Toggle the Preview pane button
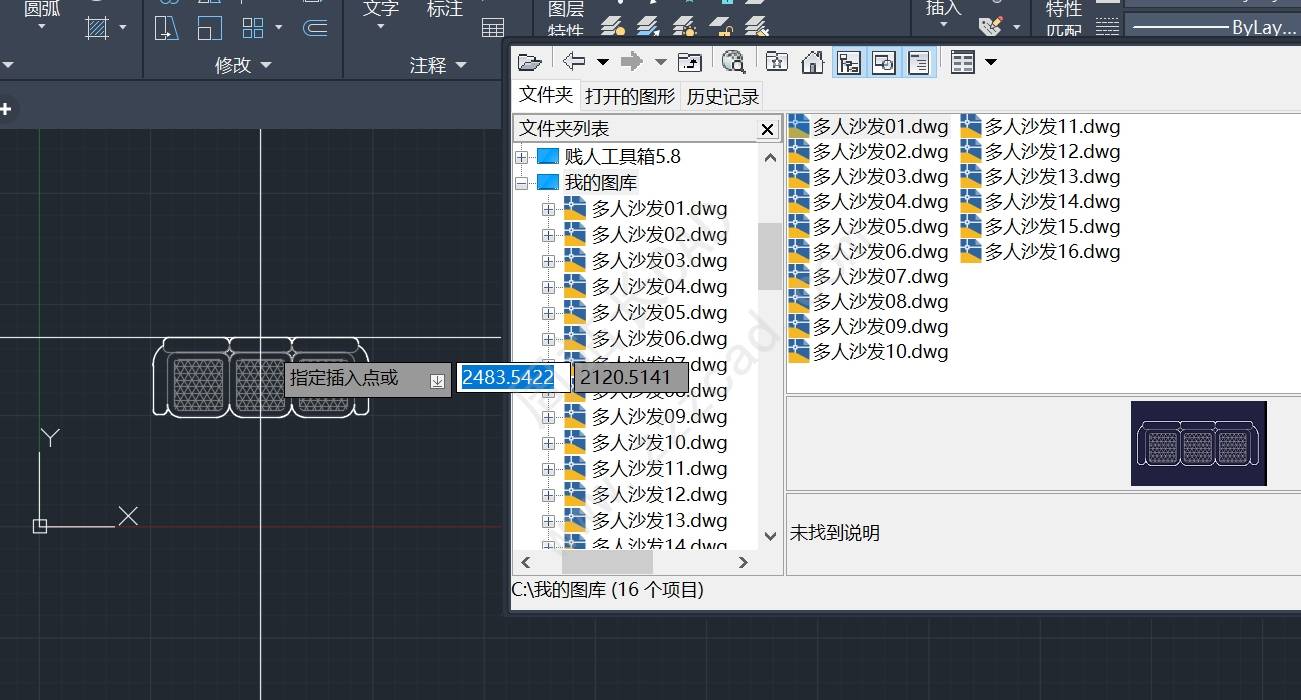Viewport: 1301px width, 700px height. click(x=884, y=62)
